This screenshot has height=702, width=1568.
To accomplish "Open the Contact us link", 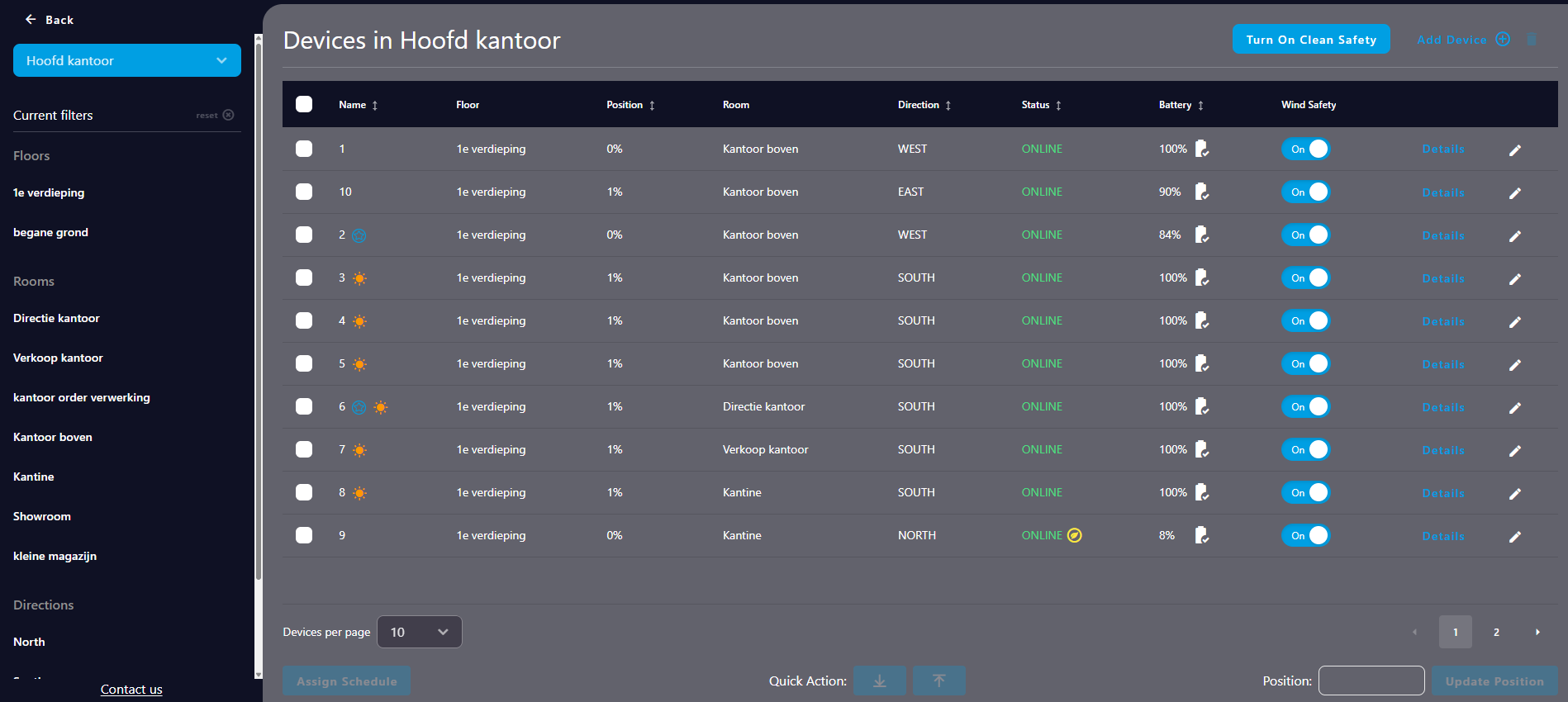I will pos(131,689).
